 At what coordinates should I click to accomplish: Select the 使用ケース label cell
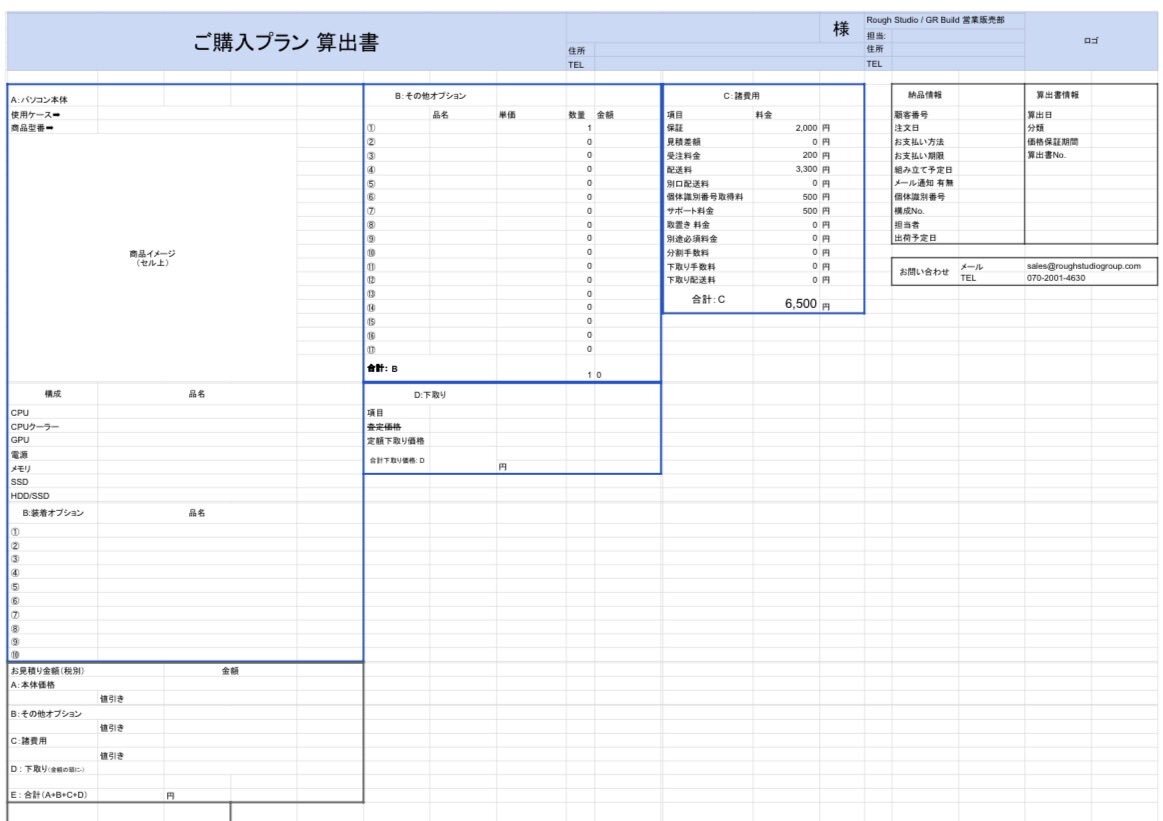point(36,115)
